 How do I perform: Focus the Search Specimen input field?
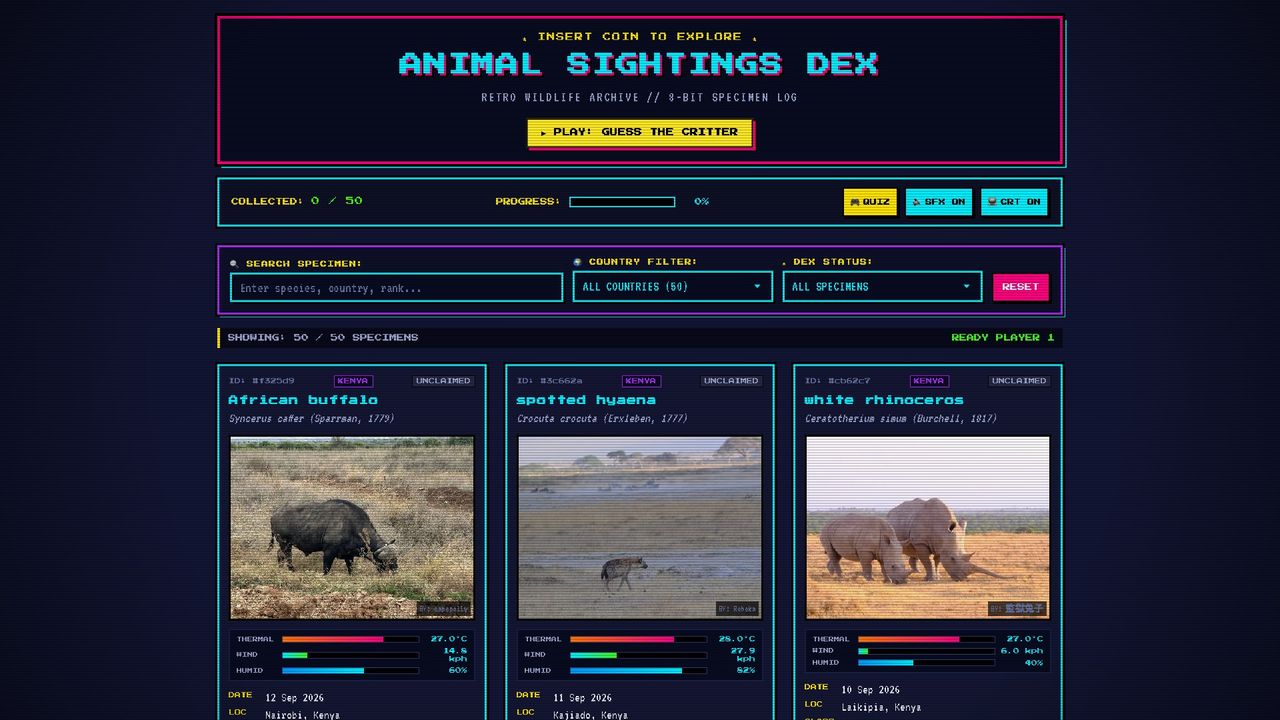[397, 288]
